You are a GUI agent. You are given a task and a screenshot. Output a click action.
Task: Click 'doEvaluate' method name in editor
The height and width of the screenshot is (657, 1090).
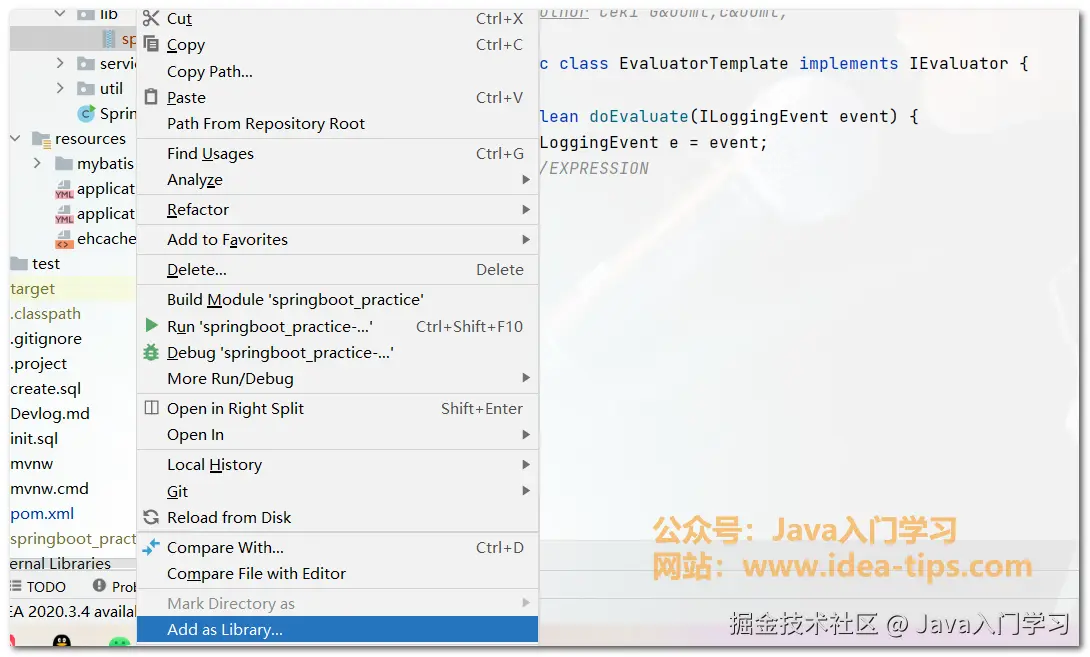coord(639,116)
